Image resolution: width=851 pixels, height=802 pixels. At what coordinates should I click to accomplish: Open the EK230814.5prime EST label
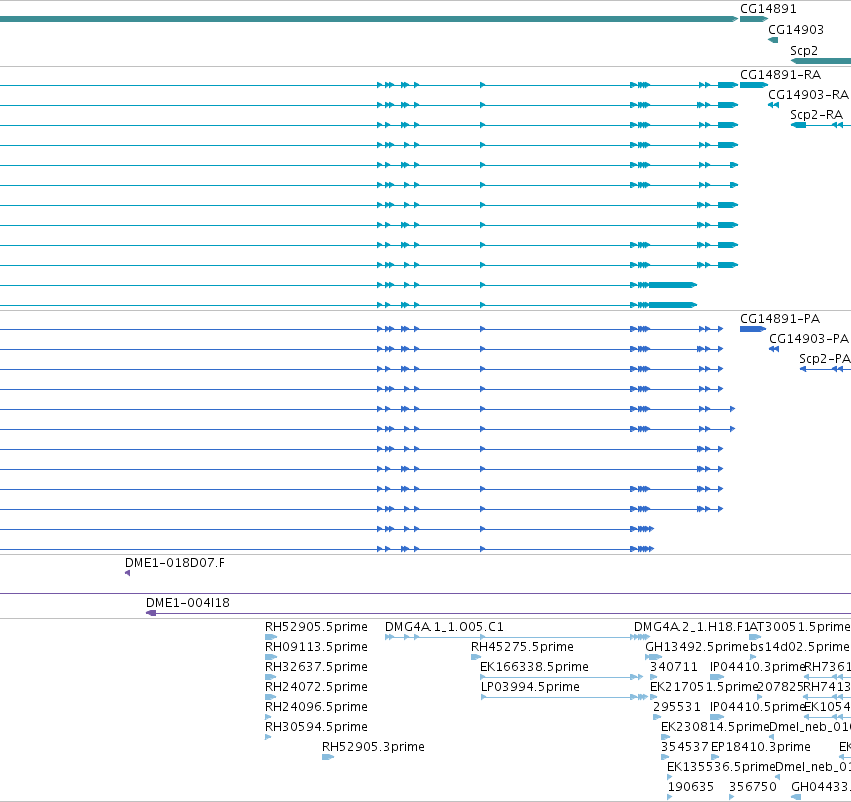(715, 727)
